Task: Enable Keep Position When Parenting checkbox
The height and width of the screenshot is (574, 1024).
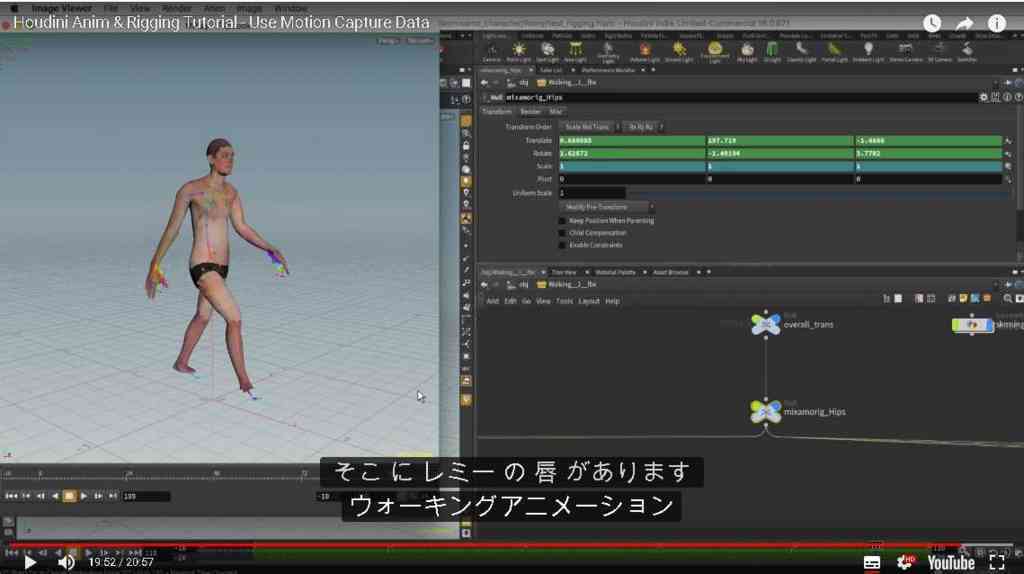Action: (562, 221)
